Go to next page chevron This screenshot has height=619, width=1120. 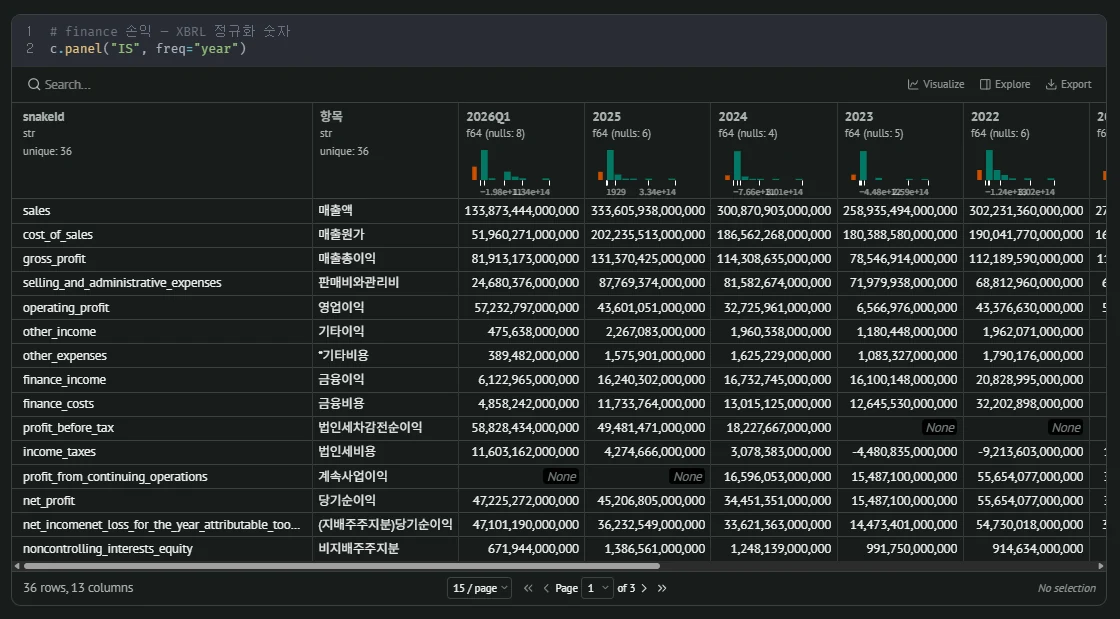644,588
